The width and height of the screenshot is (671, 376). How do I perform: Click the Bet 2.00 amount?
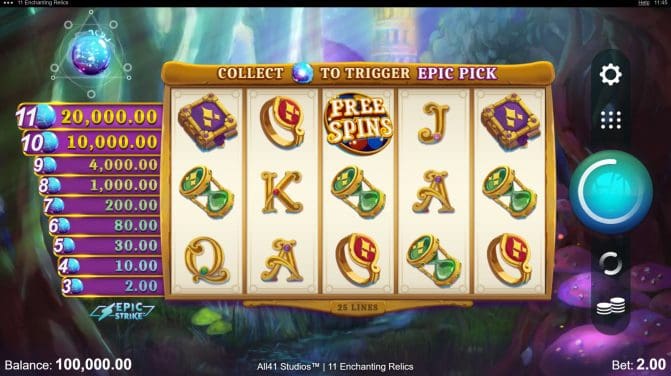639,364
